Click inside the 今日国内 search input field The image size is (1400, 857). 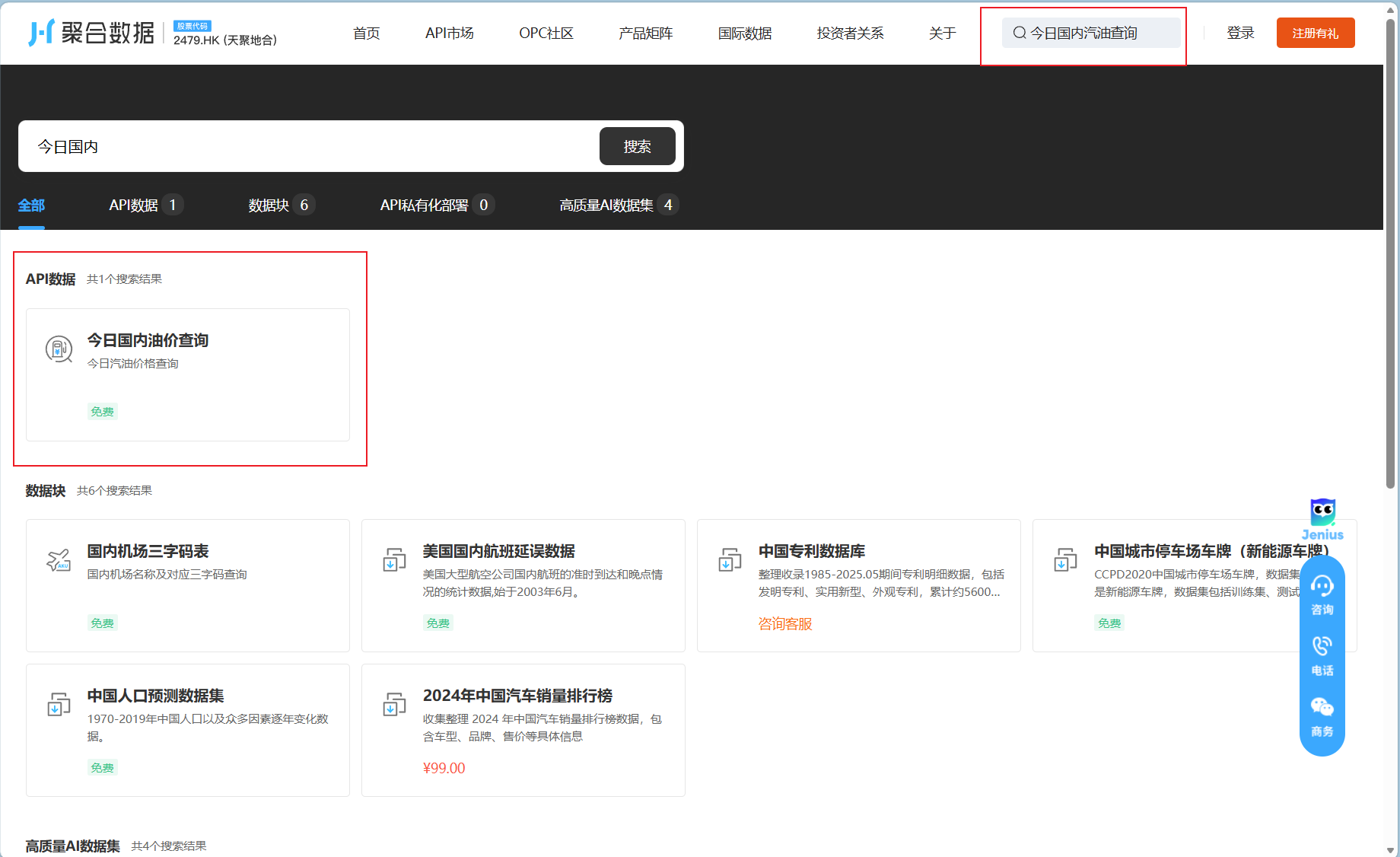[304, 146]
